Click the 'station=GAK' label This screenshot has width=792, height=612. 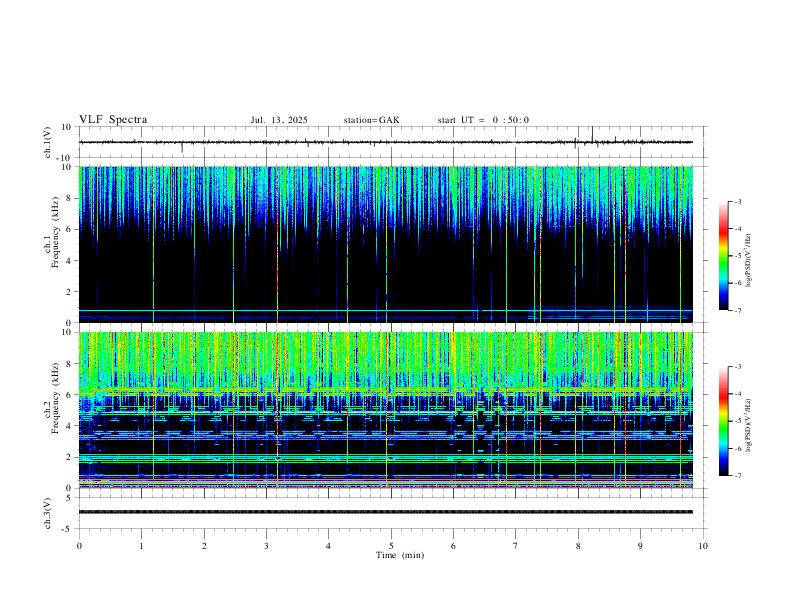click(x=371, y=120)
